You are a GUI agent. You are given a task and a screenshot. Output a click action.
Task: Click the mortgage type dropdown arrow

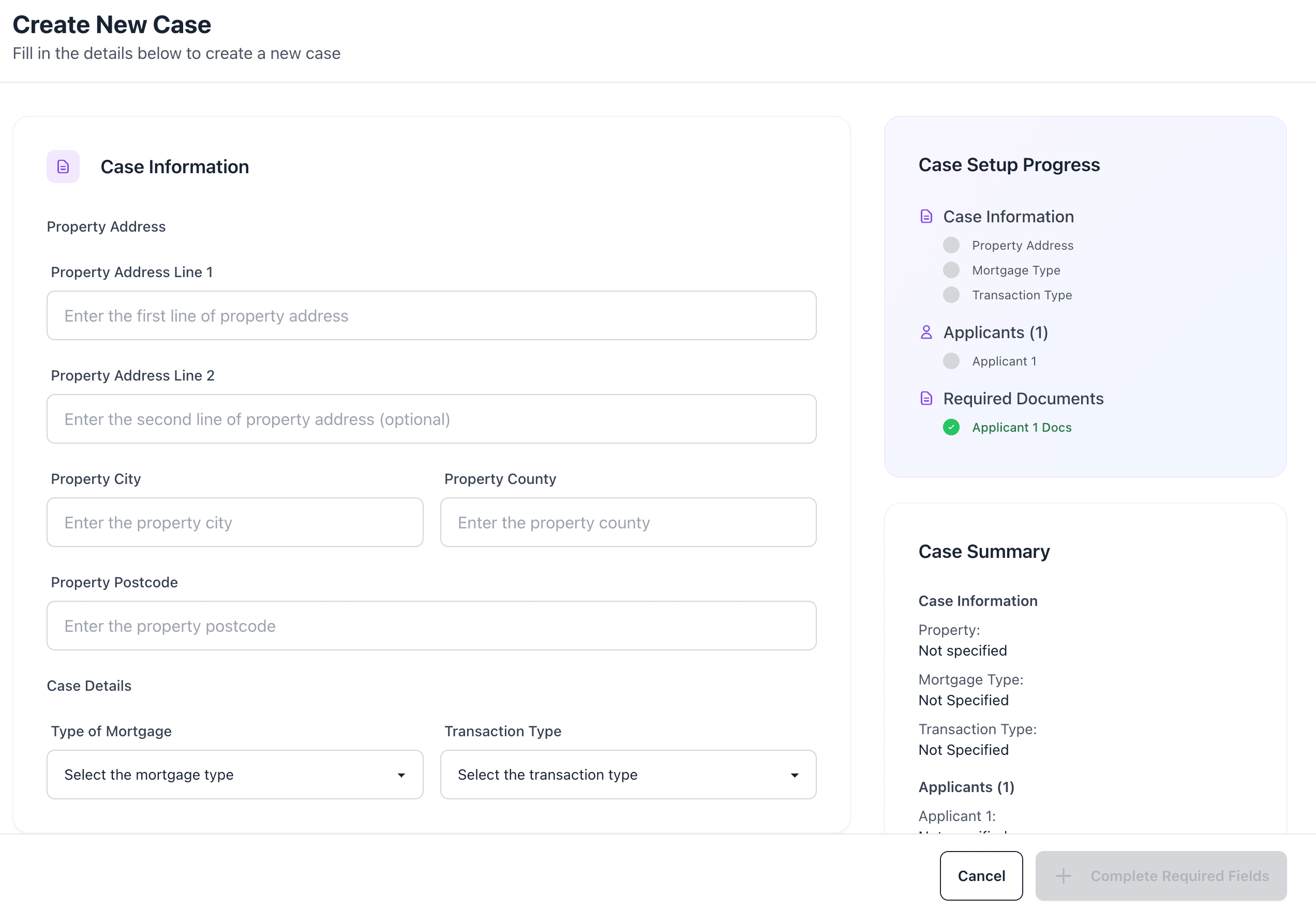pyautogui.click(x=401, y=775)
